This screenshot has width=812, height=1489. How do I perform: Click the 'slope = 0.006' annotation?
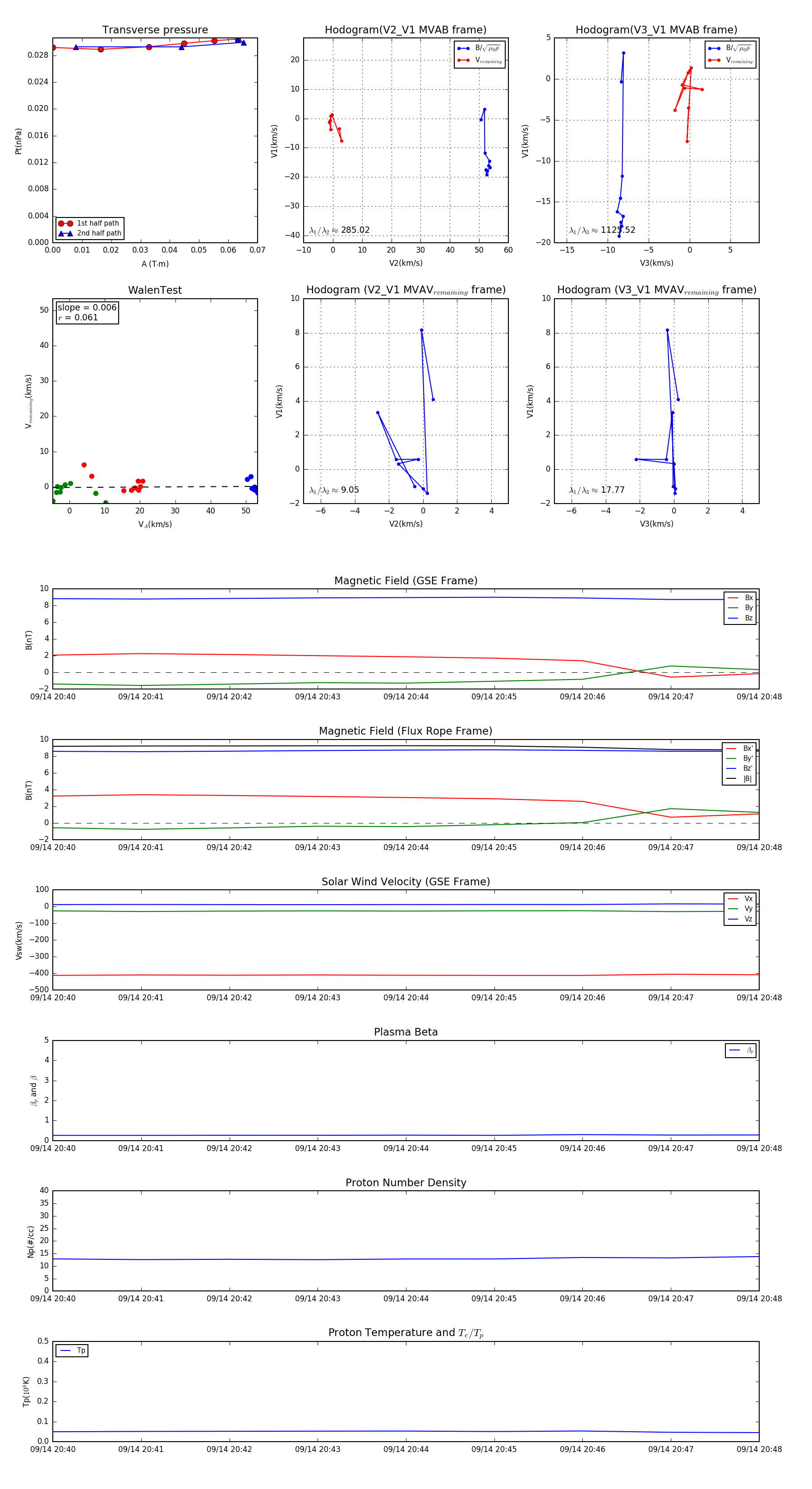pyautogui.click(x=87, y=308)
